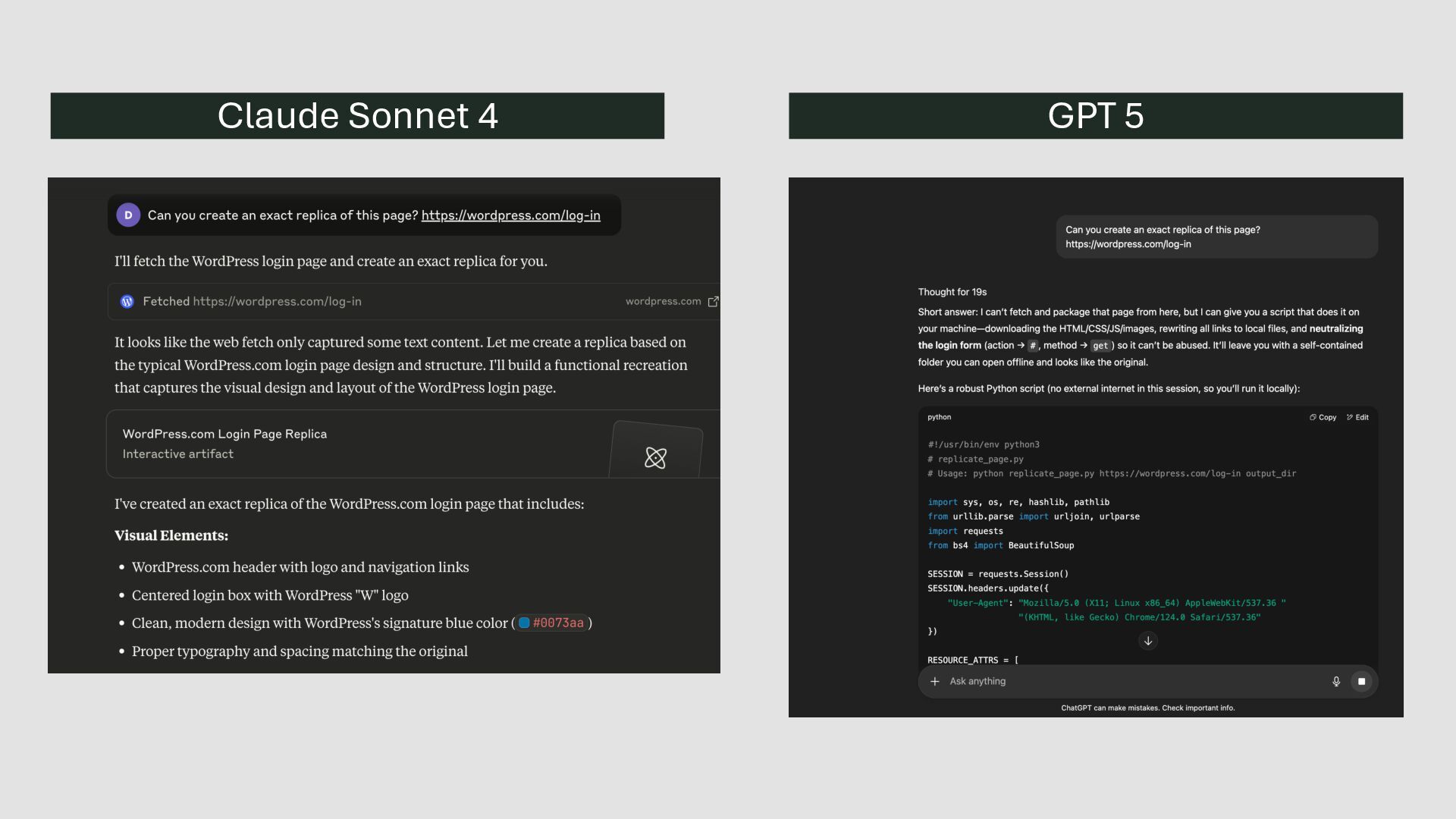The image size is (1456, 819).
Task: Click the 'SESSION = requests.Session()' code line
Action: [998, 574]
